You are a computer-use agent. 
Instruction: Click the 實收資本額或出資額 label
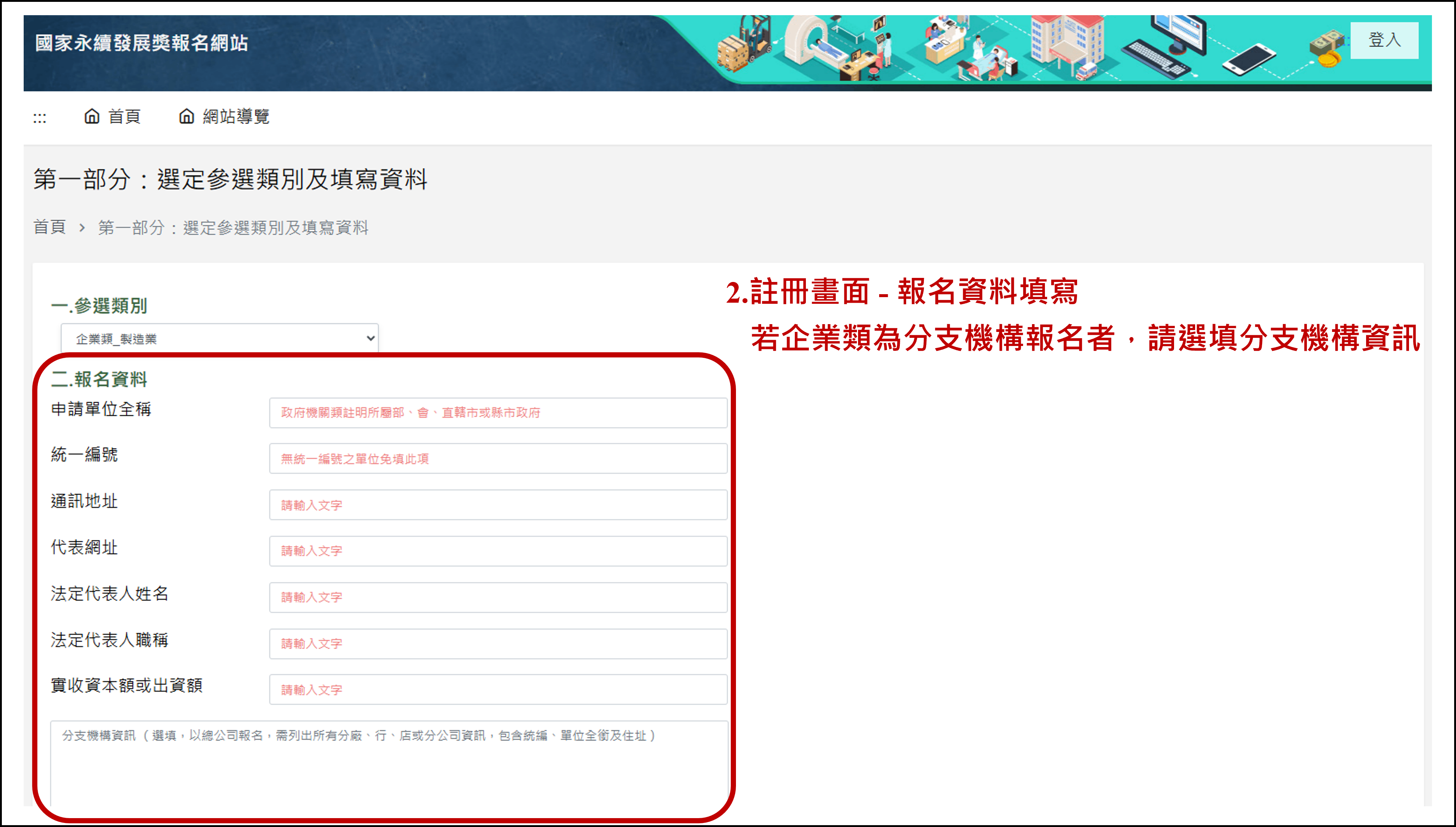127,686
